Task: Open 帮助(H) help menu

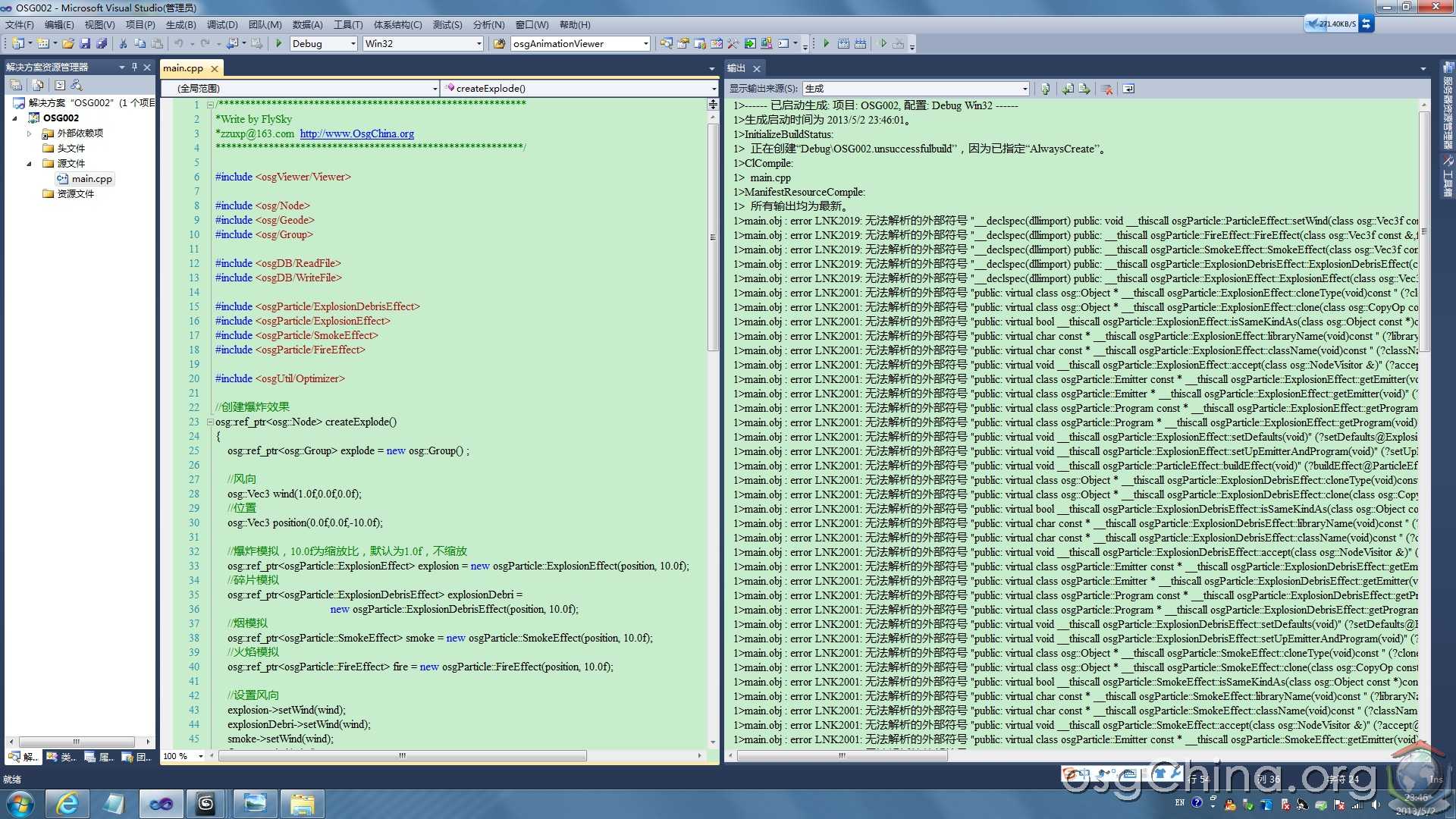Action: coord(575,24)
